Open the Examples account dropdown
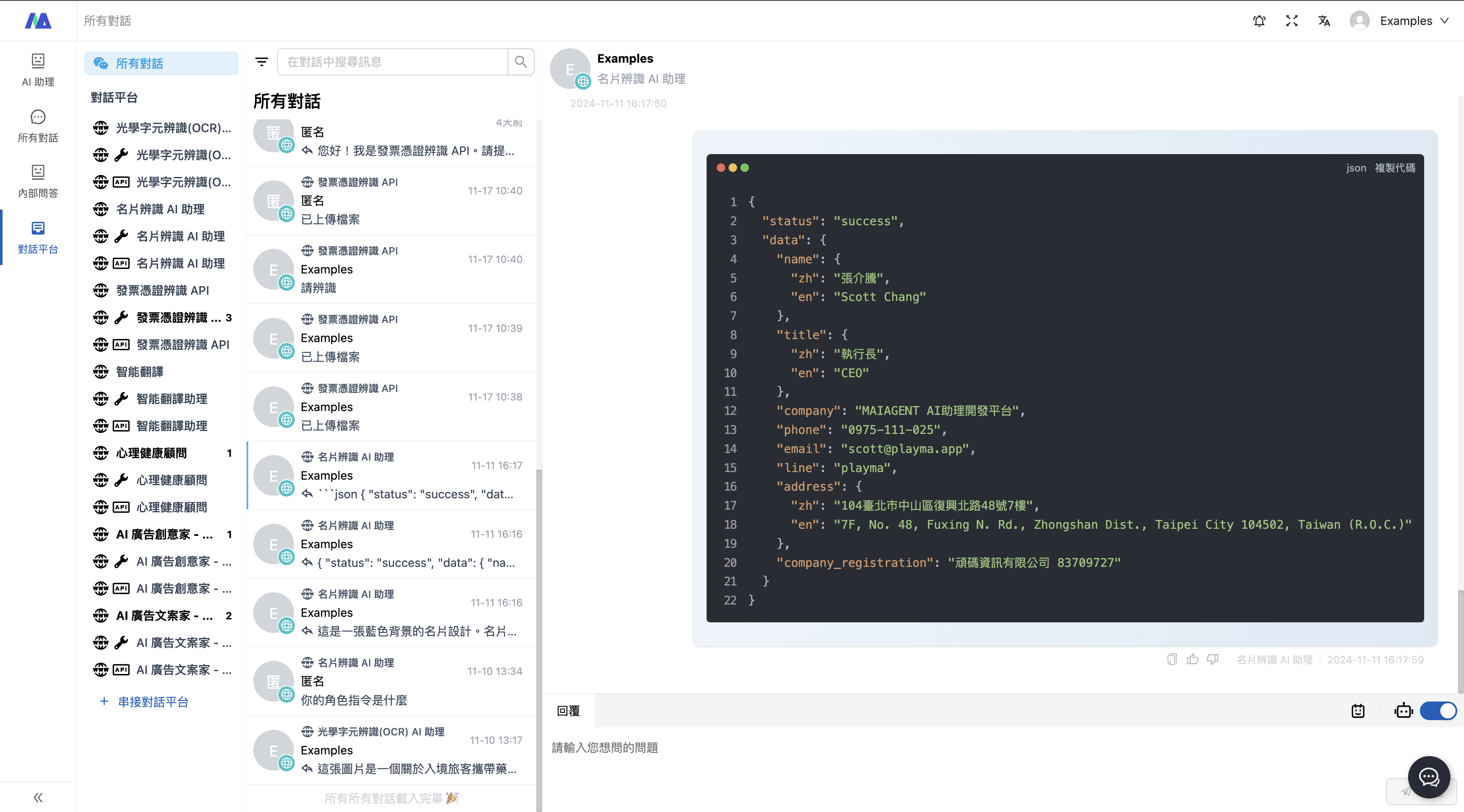The image size is (1464, 812). tap(1406, 21)
